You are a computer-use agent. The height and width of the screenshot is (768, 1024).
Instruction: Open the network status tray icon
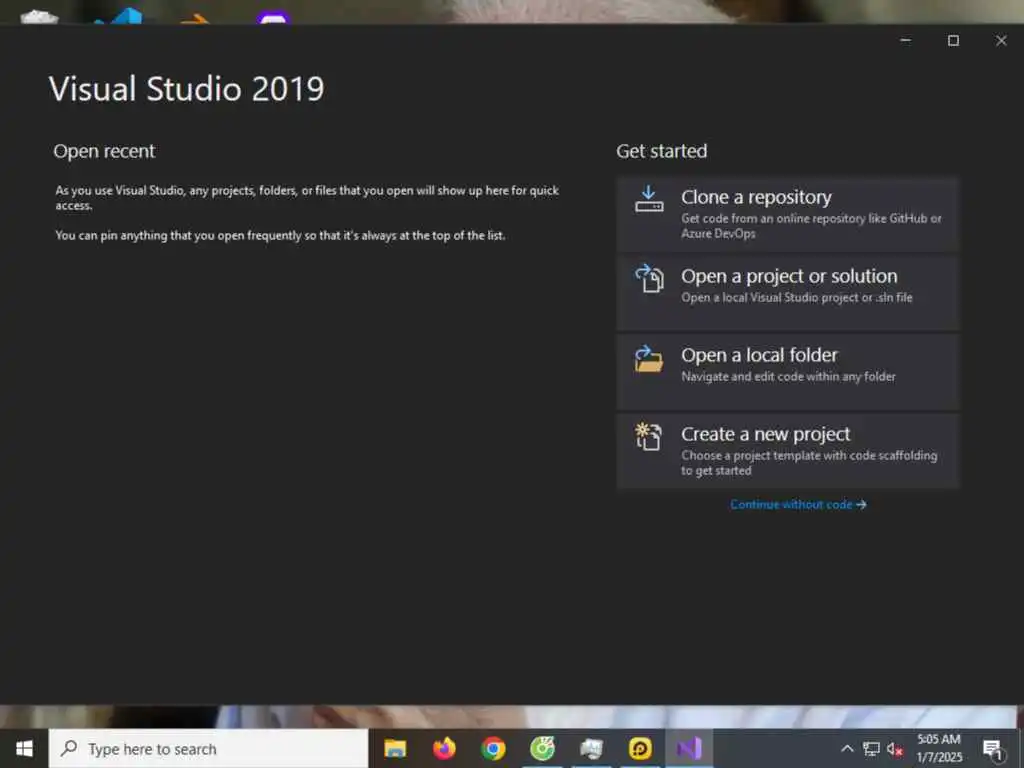pyautogui.click(x=871, y=749)
